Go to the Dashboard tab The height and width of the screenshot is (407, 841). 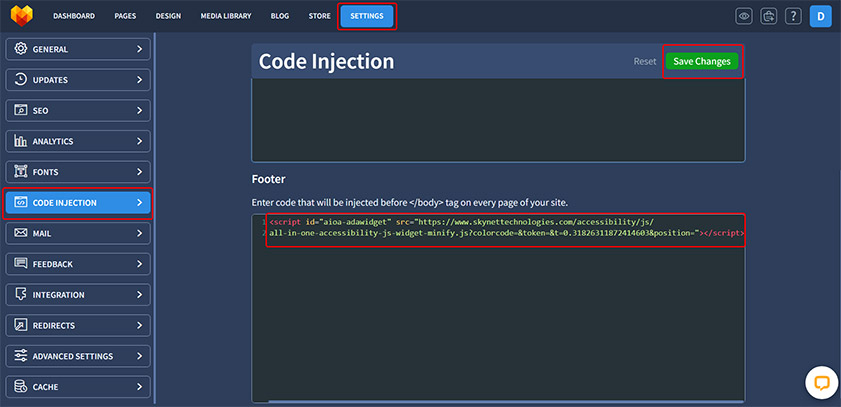(x=74, y=16)
